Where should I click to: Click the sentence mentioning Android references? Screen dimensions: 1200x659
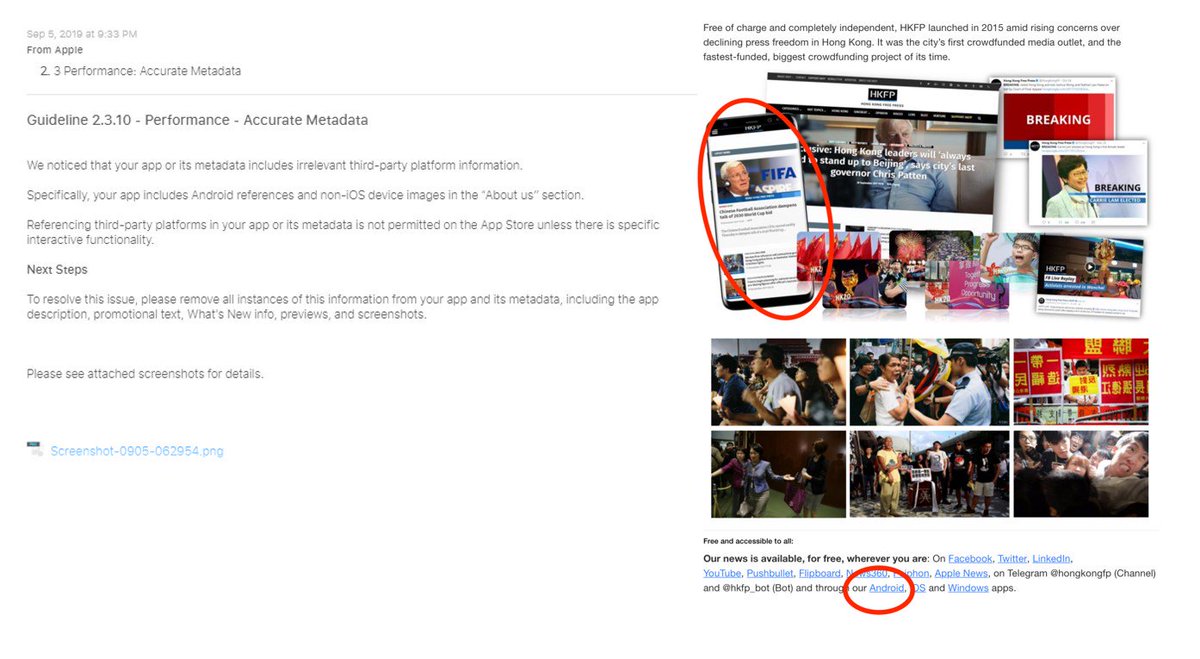tap(305, 195)
